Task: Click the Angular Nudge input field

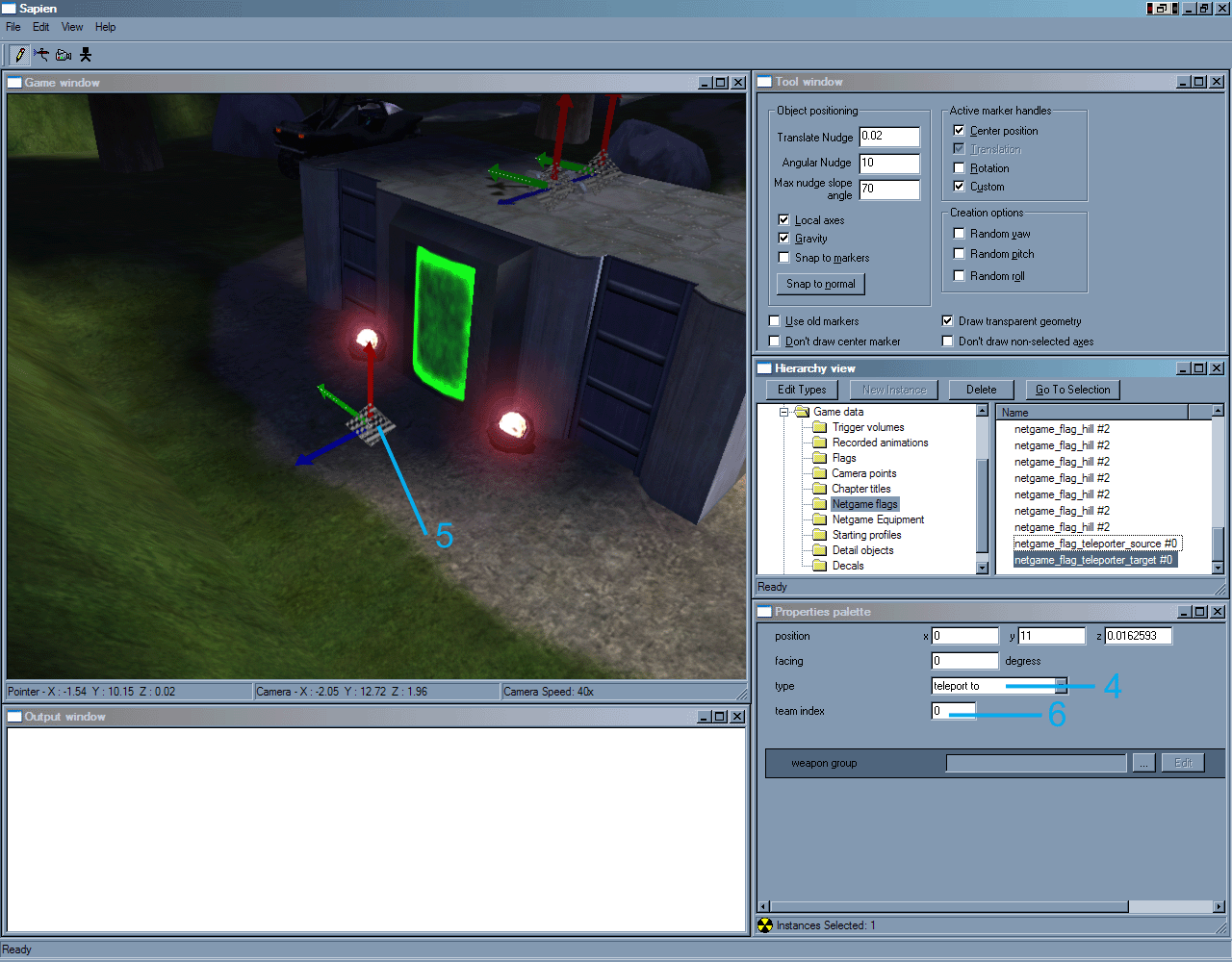Action: [889, 164]
